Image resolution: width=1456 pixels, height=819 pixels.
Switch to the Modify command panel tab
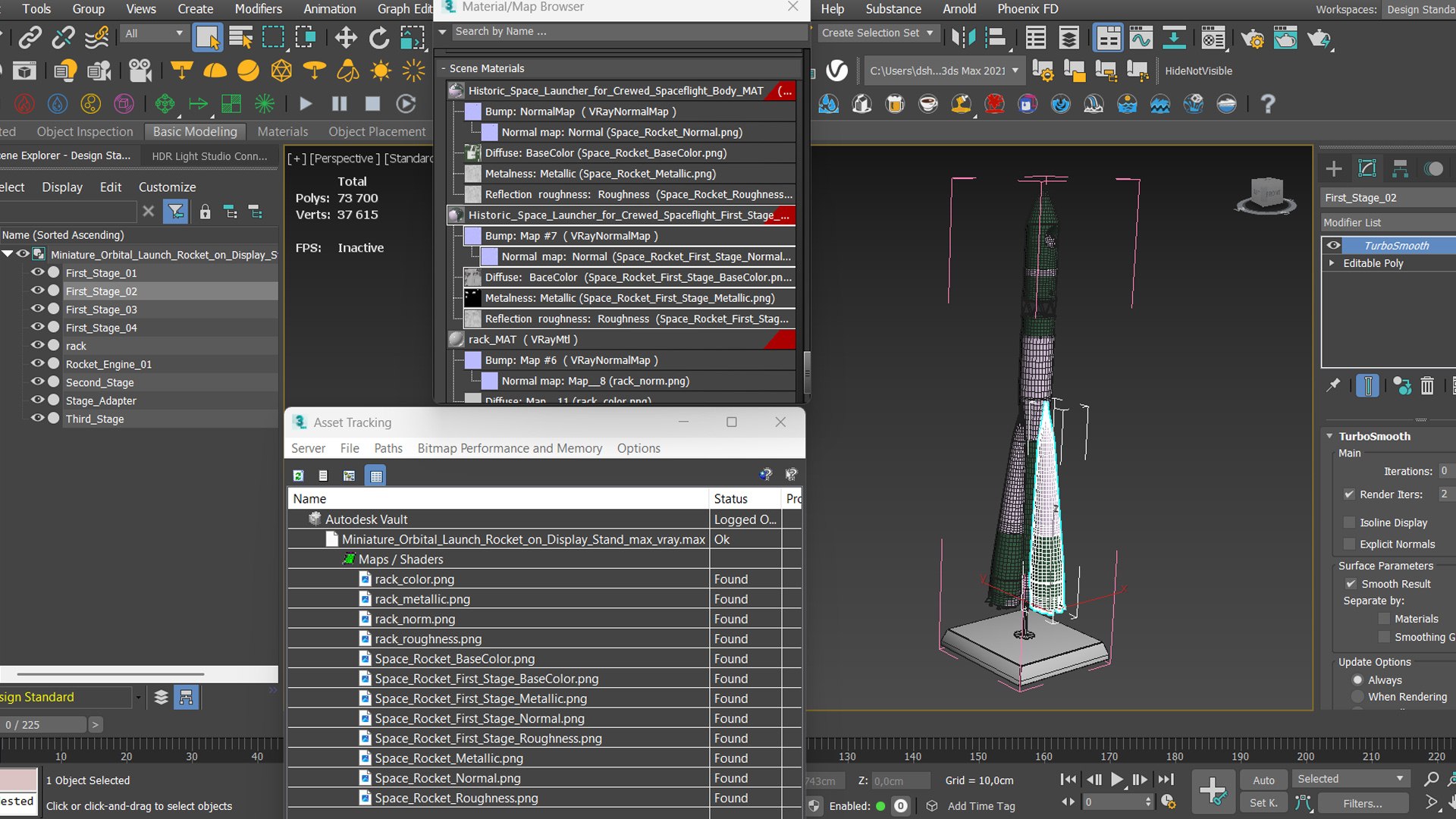[1367, 168]
